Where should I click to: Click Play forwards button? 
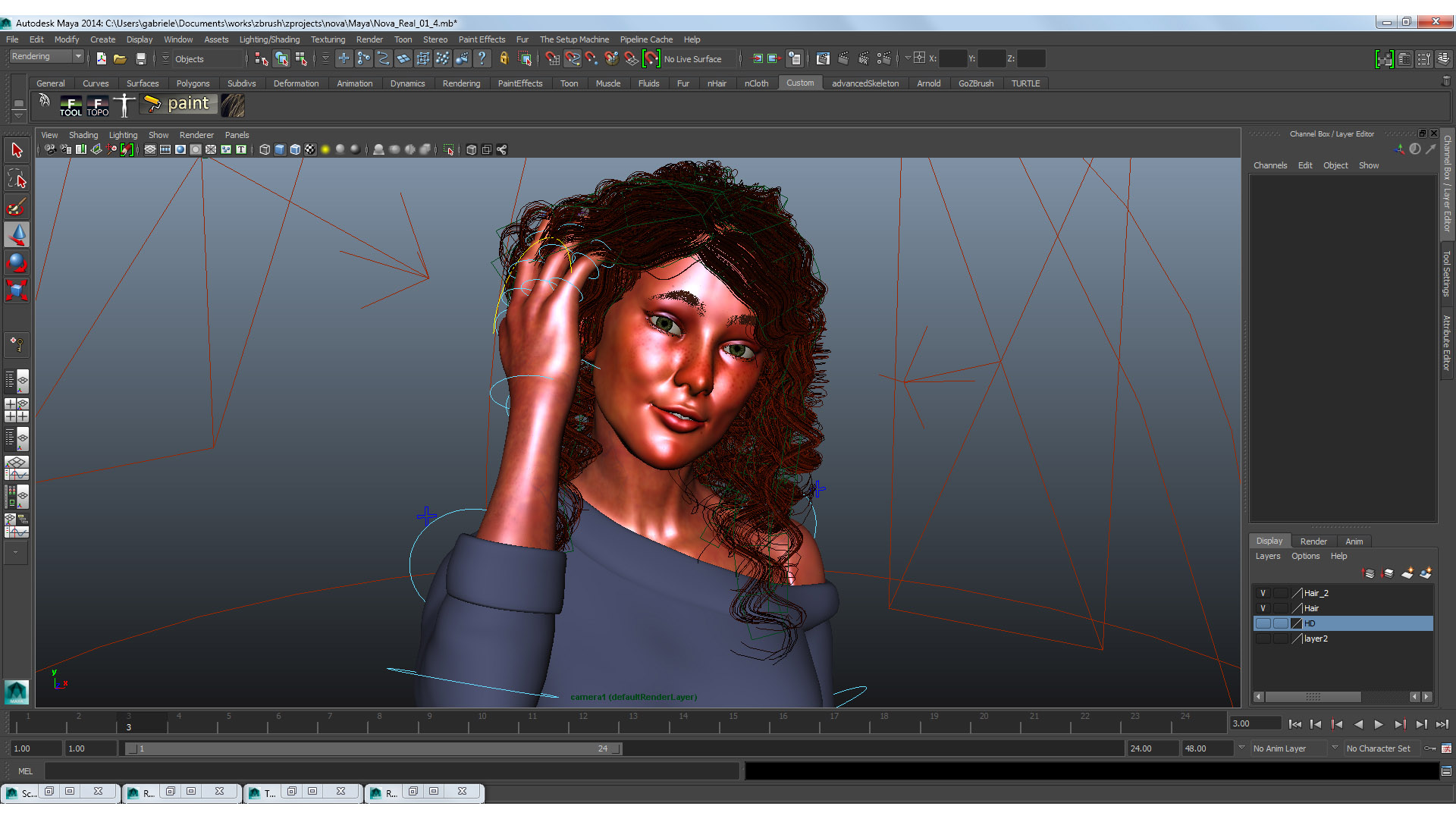(x=1379, y=724)
